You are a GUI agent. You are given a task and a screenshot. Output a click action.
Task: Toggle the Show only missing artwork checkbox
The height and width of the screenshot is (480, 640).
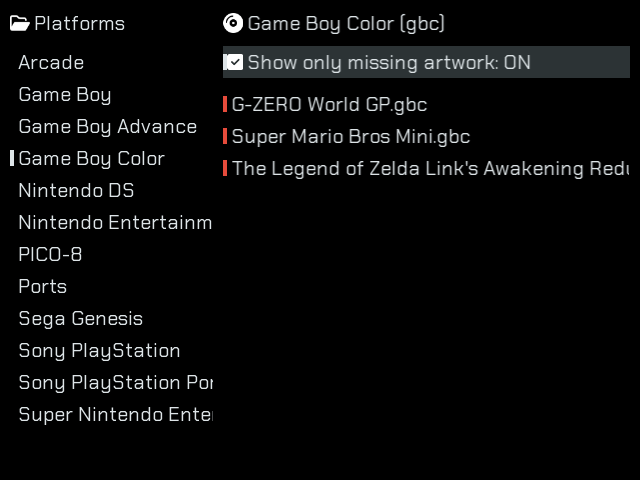click(234, 62)
